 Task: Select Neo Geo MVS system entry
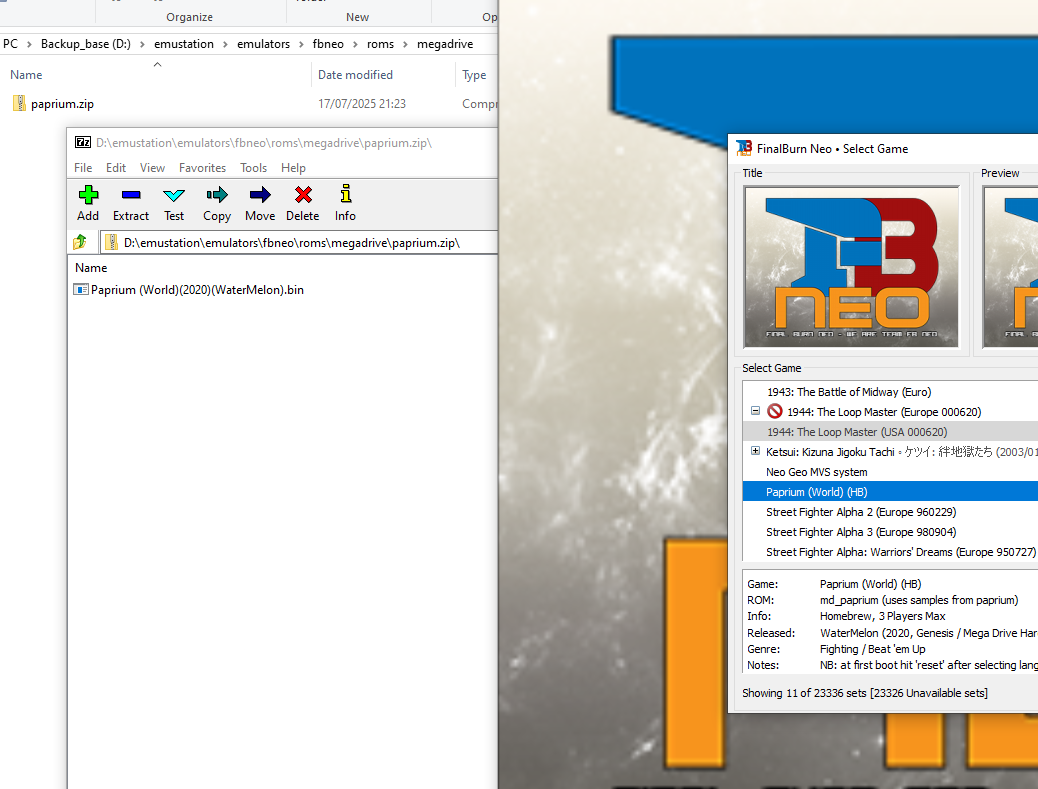tap(816, 472)
